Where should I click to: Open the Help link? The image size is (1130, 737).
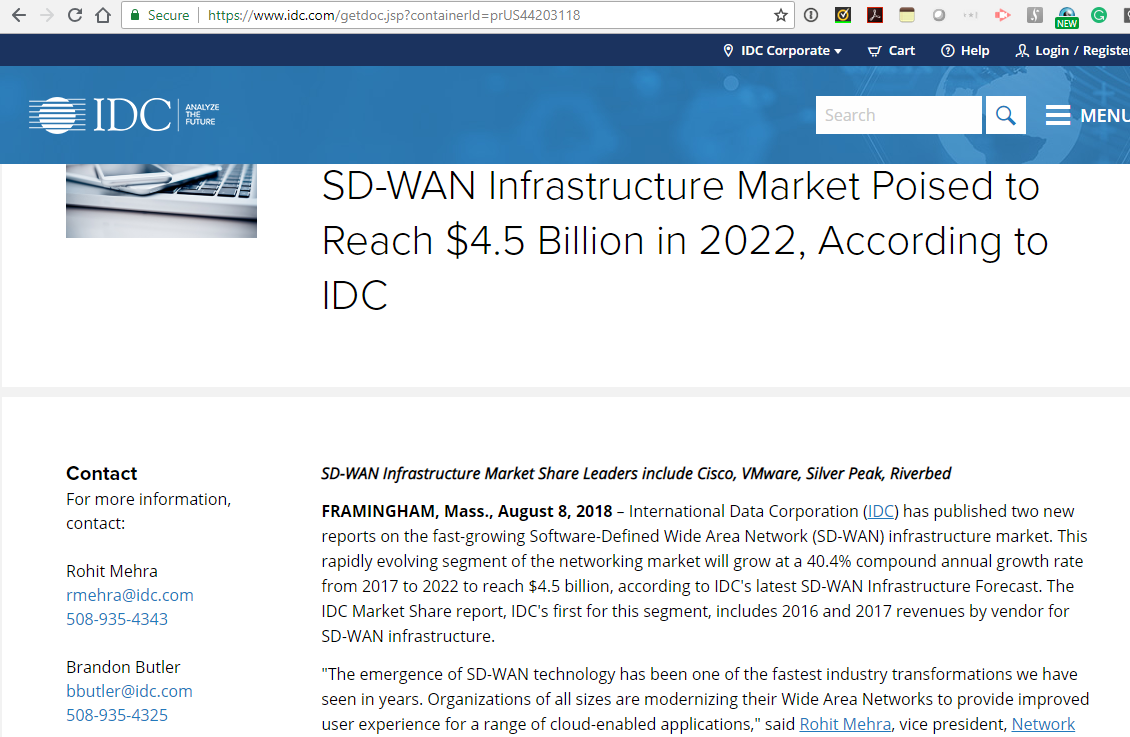(974, 50)
